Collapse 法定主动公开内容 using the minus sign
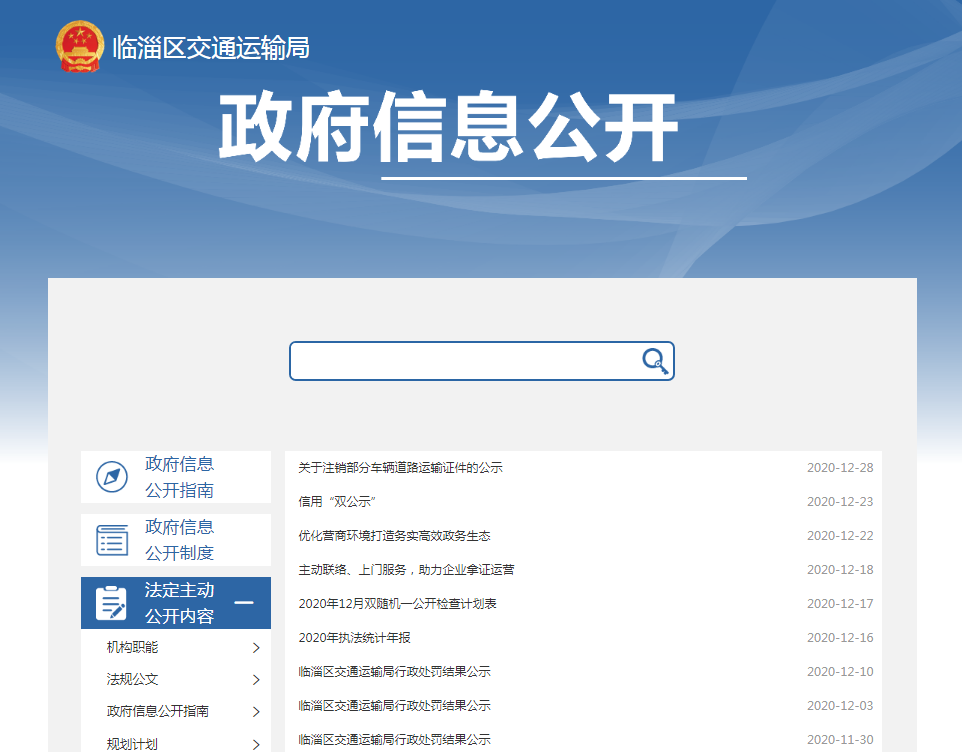The image size is (962, 752). (244, 603)
